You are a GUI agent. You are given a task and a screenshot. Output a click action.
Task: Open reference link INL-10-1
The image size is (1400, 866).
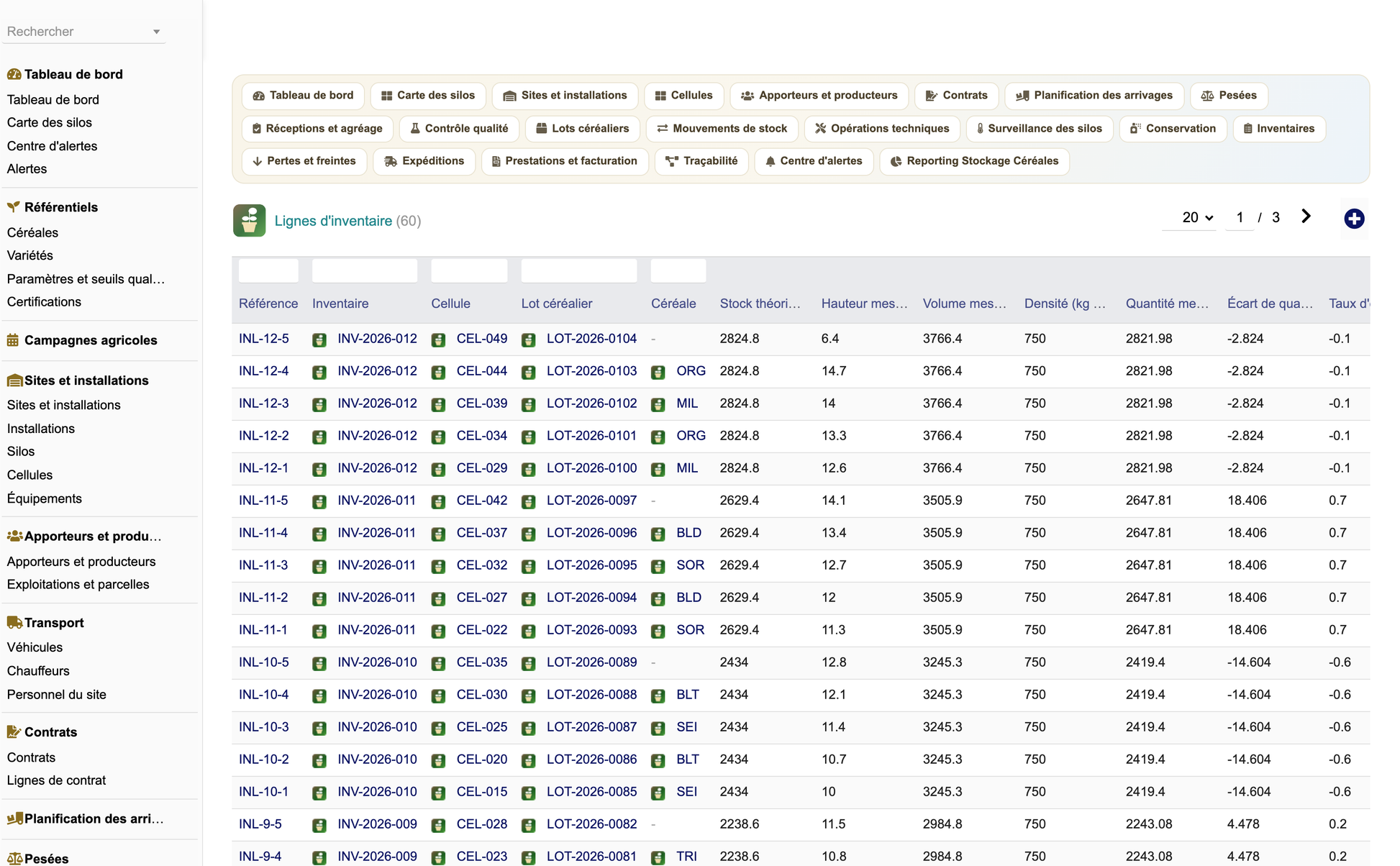click(263, 792)
